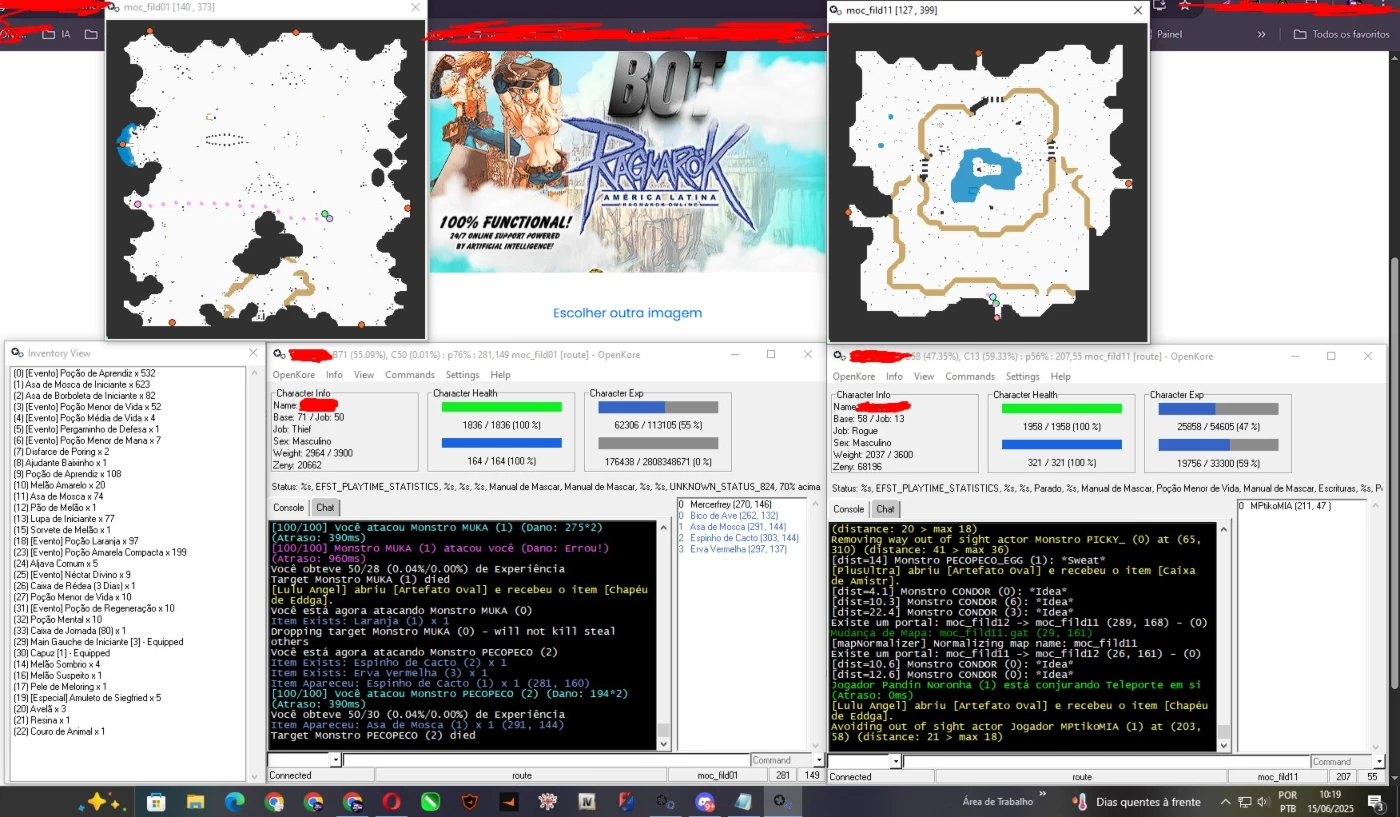Image resolution: width=1400 pixels, height=817 pixels.
Task: Select 'Caixa de Jornada (80) x 1' in inventory
Action: [70, 631]
